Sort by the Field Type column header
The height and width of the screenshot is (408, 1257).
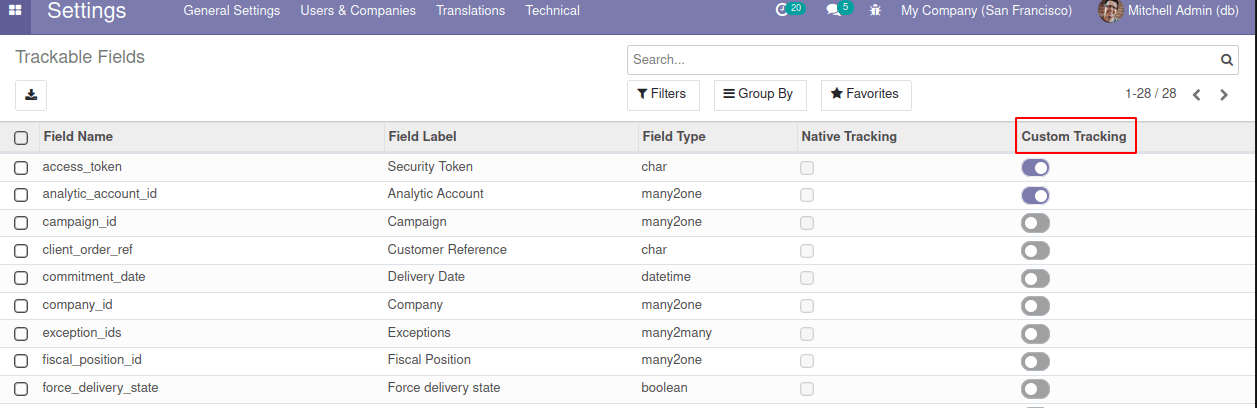pyautogui.click(x=673, y=137)
